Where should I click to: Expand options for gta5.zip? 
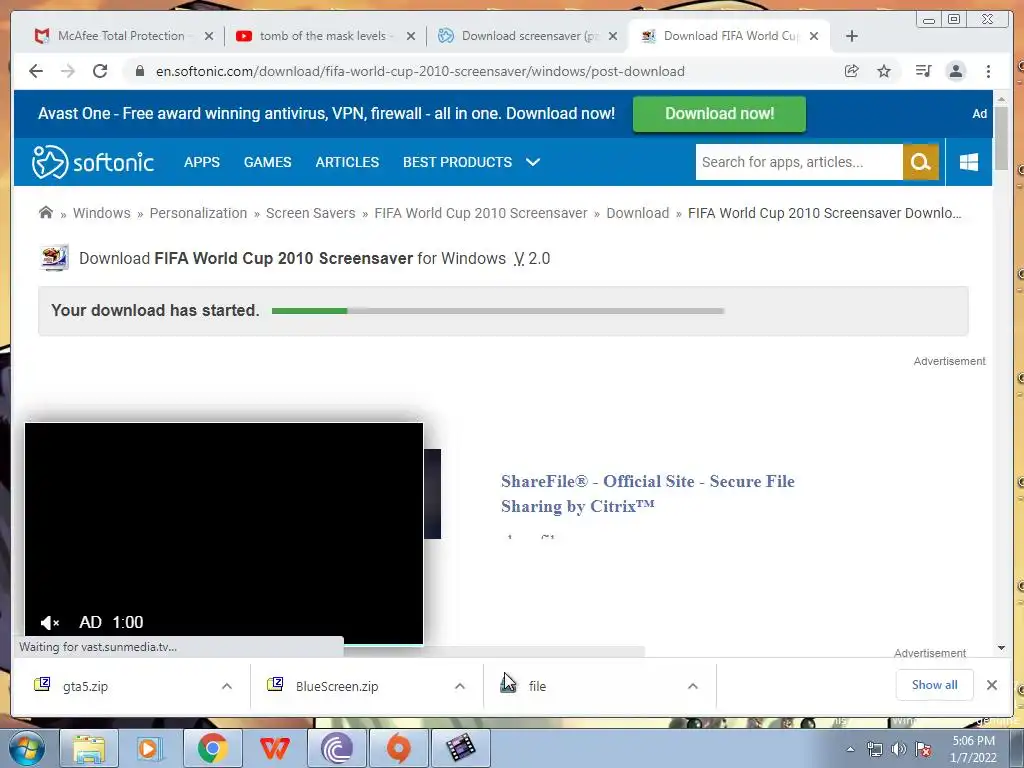pos(227,686)
